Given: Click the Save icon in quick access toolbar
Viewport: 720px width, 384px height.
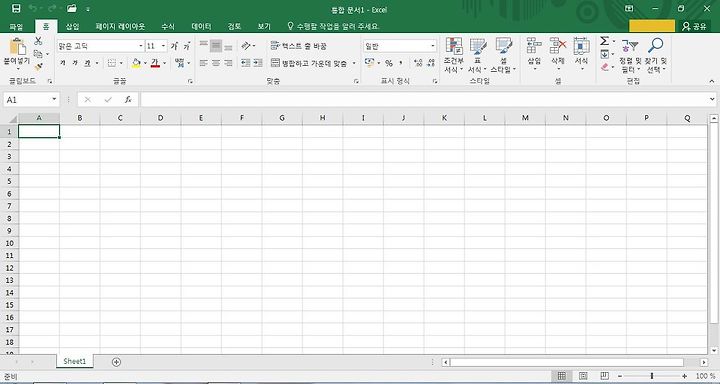Looking at the screenshot, I should click(x=16, y=8).
